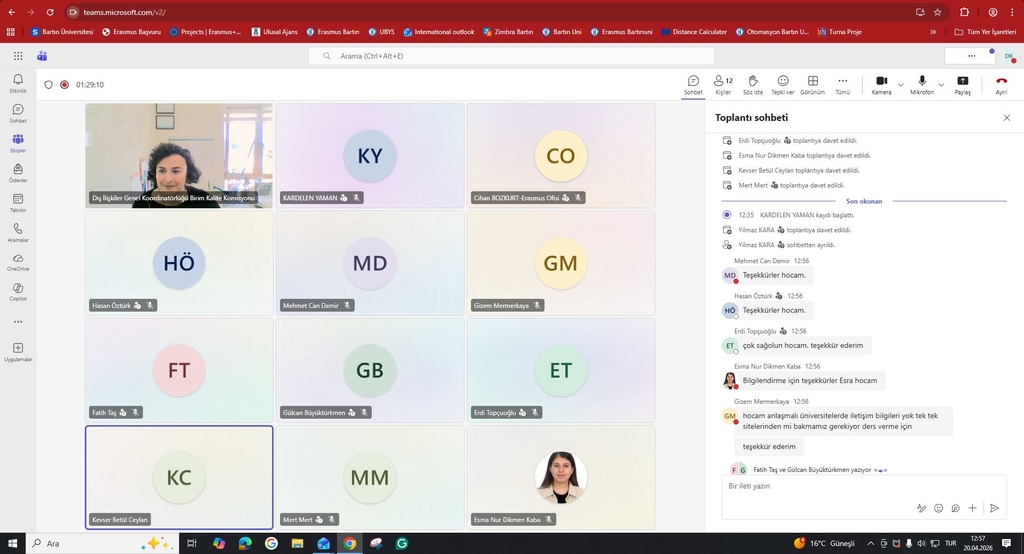Send the chat message arrow icon
This screenshot has height=554, width=1024.
coord(994,508)
